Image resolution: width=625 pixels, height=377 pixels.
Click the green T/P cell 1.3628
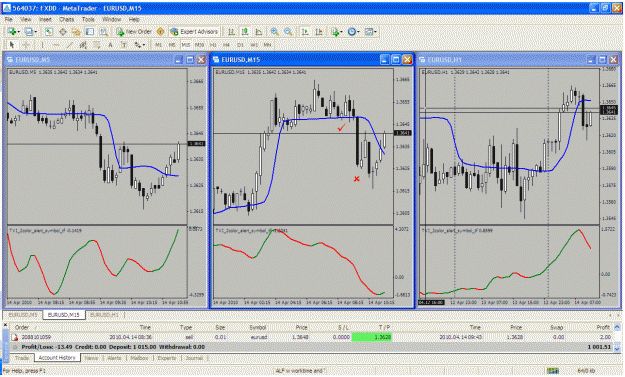point(371,337)
